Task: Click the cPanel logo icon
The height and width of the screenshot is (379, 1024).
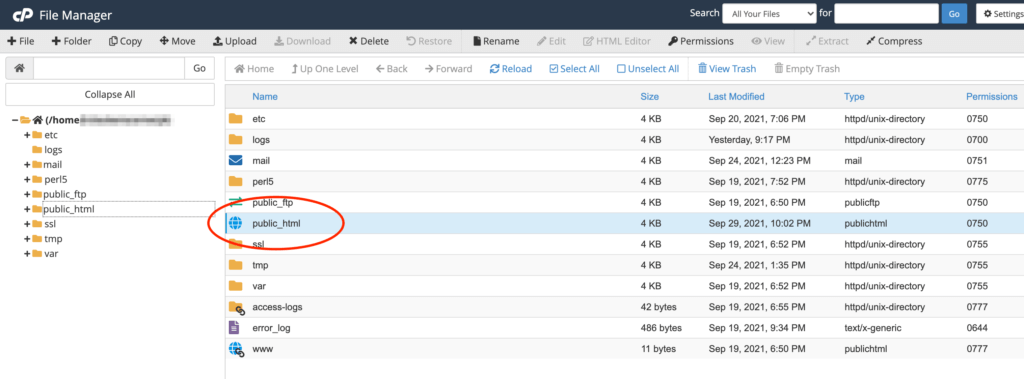Action: [24, 14]
